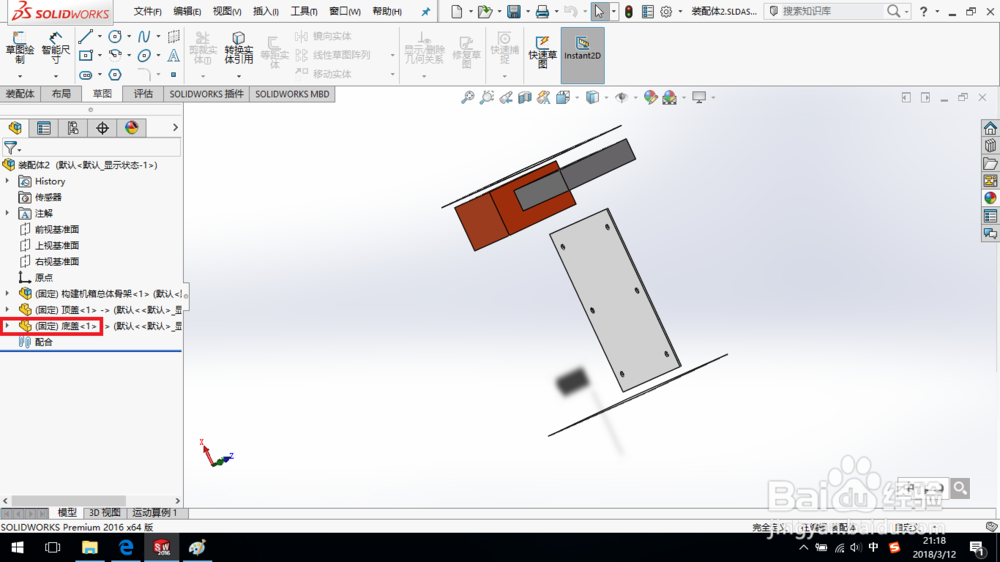Select the Corner Rectangle tool
Image resolution: width=1000 pixels, height=562 pixels.
[x=85, y=55]
